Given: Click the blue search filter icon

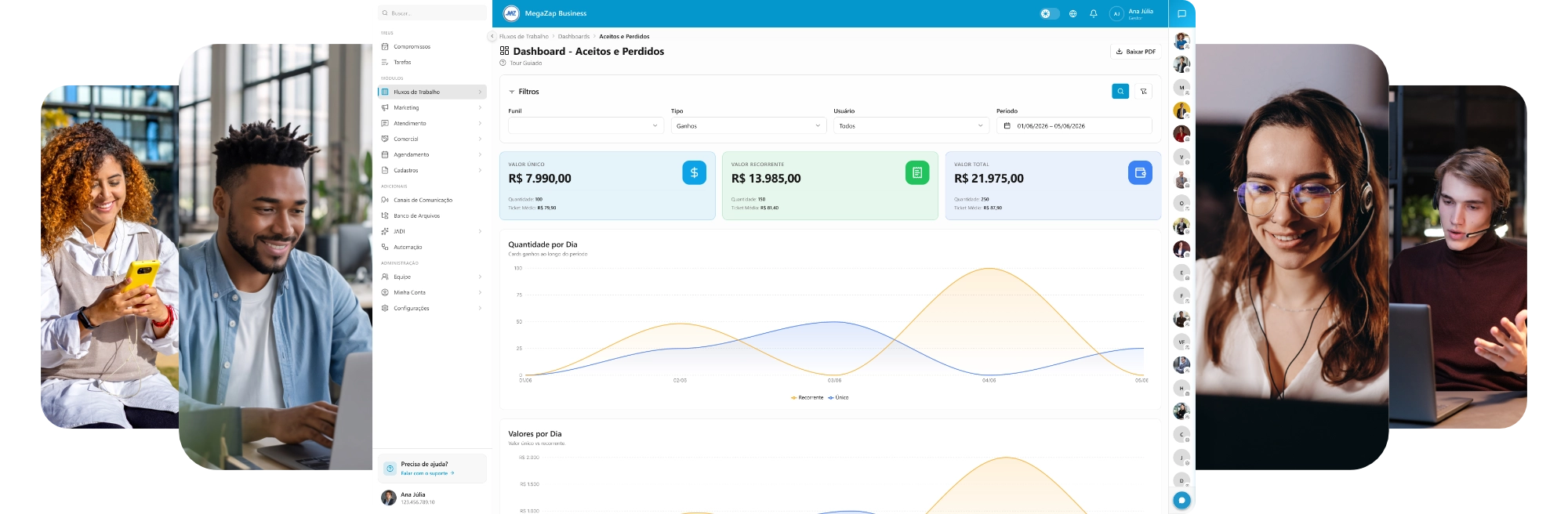Looking at the screenshot, I should click(x=1120, y=92).
